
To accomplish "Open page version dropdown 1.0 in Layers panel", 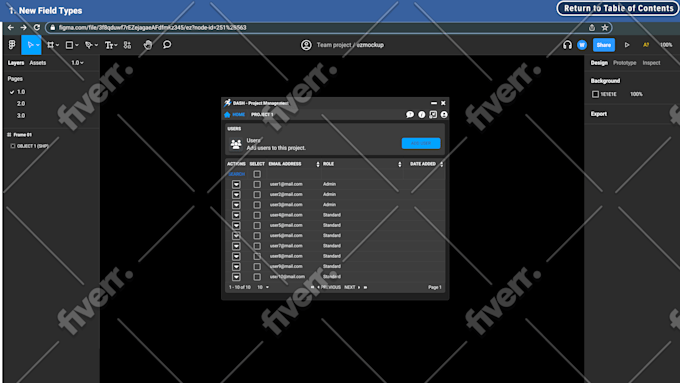I will [77, 63].
